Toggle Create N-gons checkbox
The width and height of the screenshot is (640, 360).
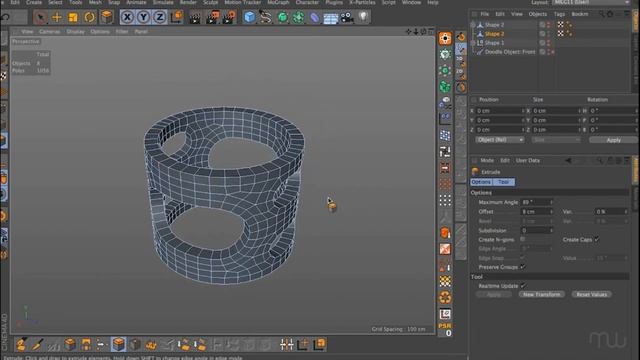pos(522,239)
